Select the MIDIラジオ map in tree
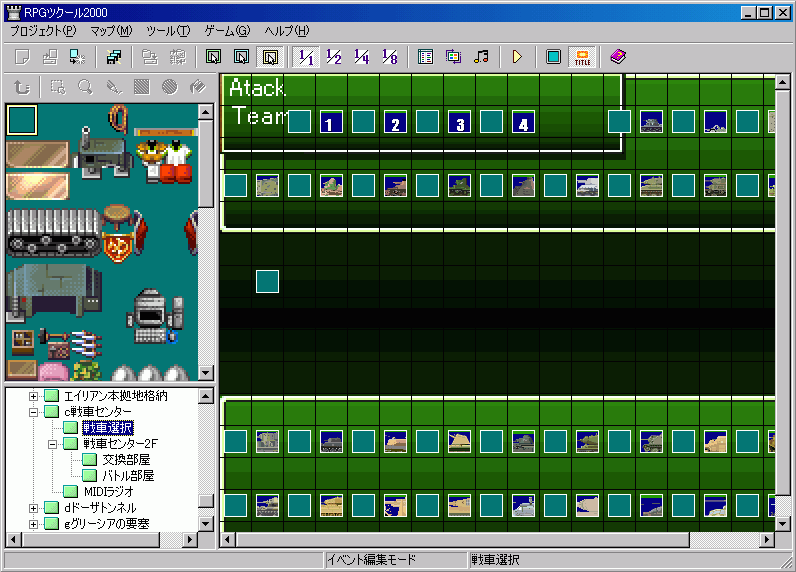Image resolution: width=796 pixels, height=572 pixels. click(109, 492)
